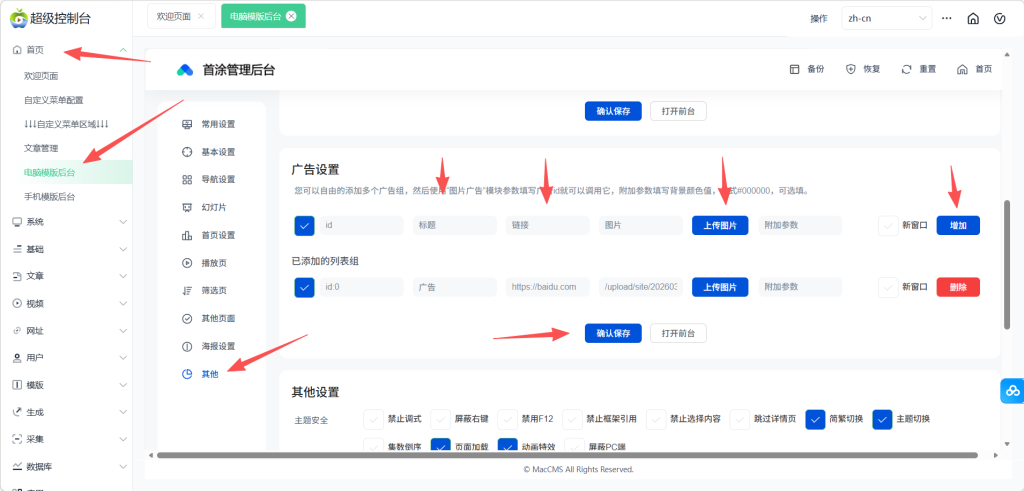Screen dimensions: 1024x491
Task: Expand the 网址 sidebar group
Action: point(123,331)
